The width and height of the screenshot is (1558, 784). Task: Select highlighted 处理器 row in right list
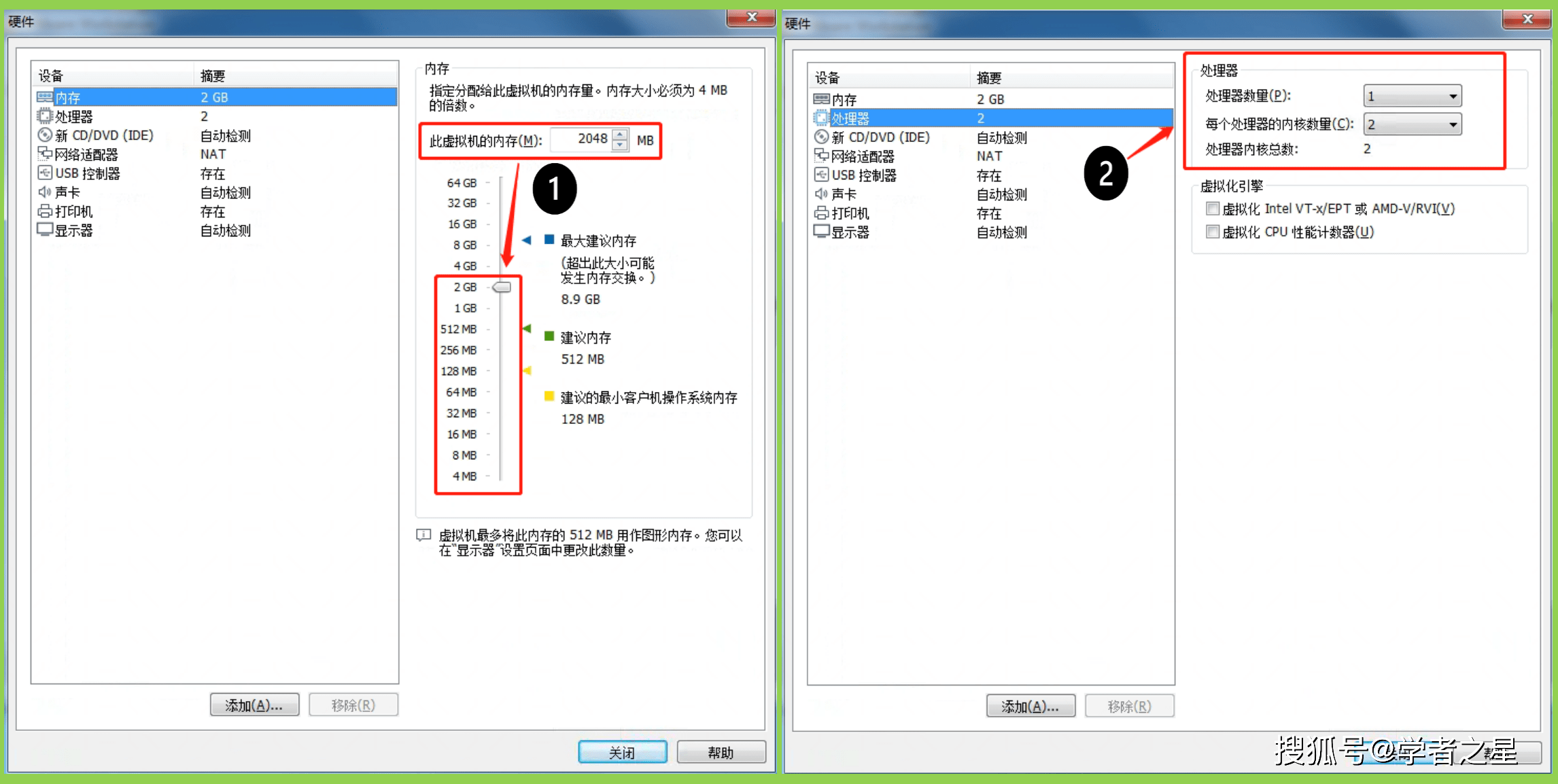[992, 118]
